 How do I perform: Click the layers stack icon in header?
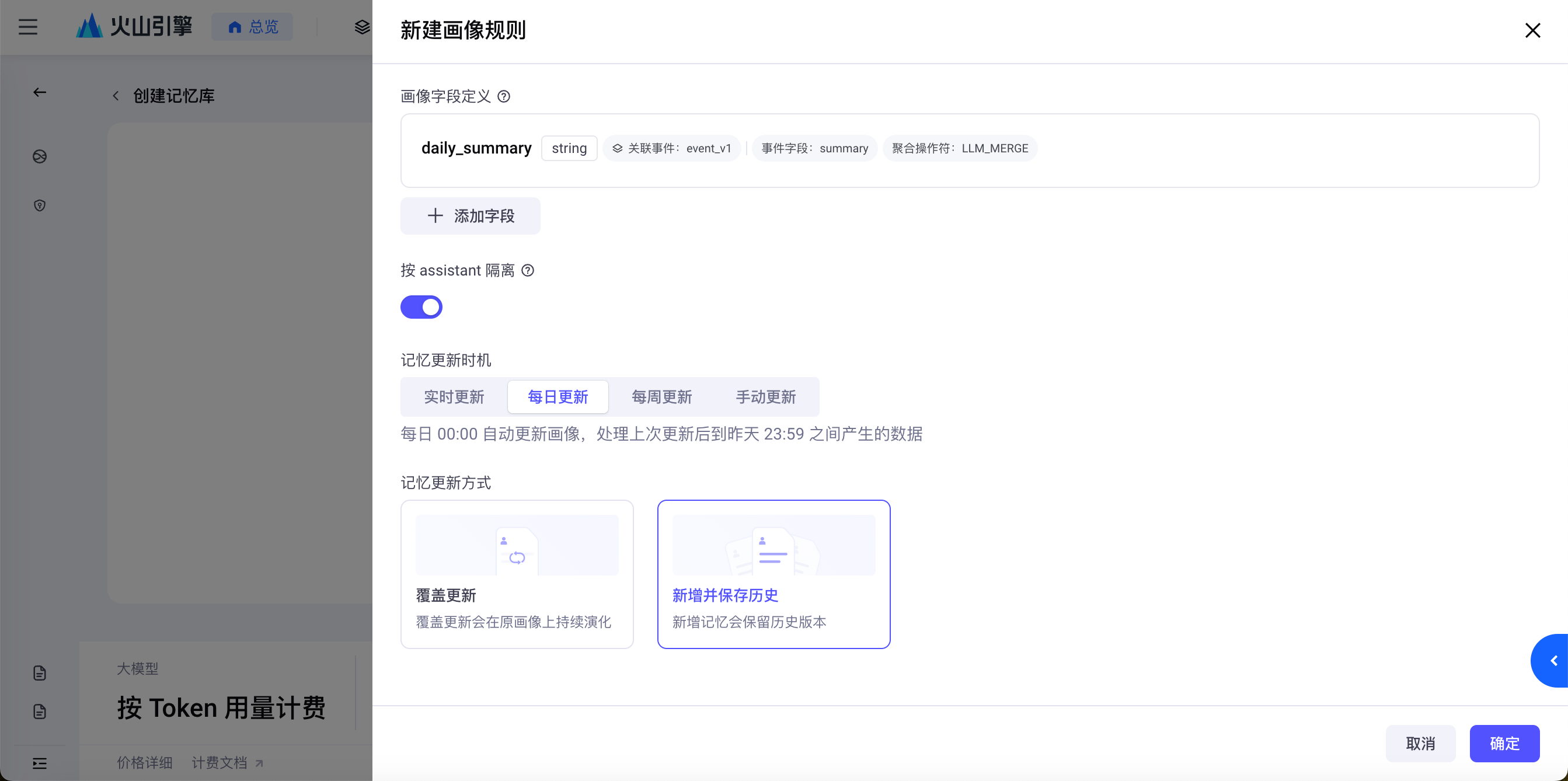pos(362,27)
